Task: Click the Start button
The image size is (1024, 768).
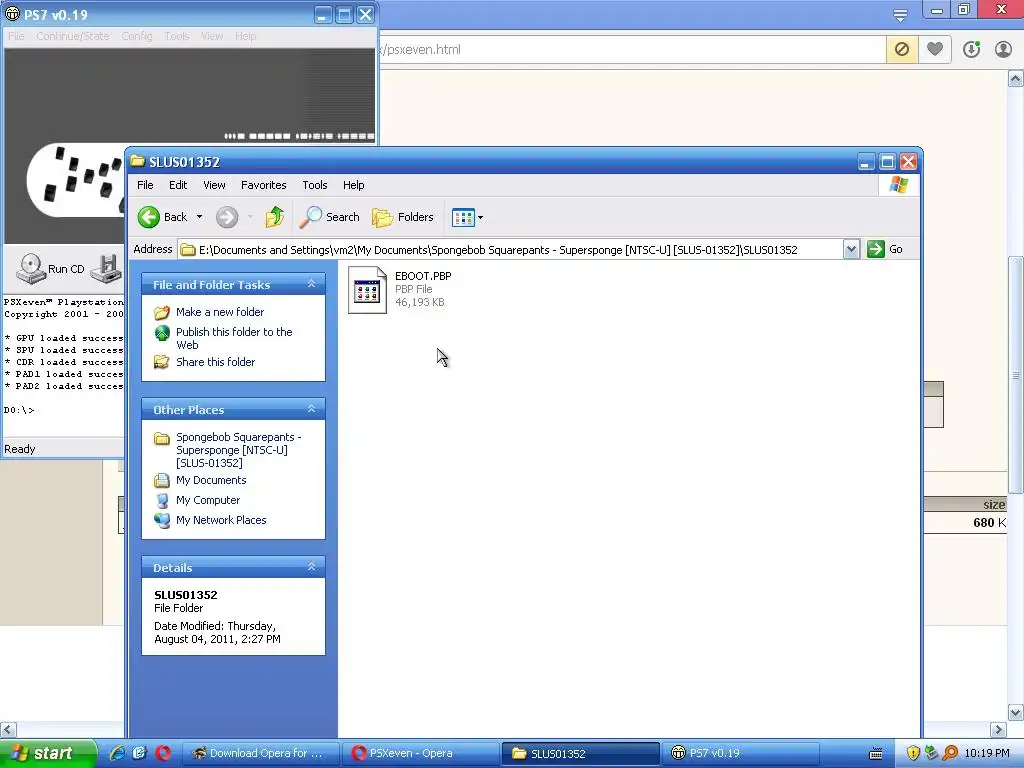Action: [47, 753]
